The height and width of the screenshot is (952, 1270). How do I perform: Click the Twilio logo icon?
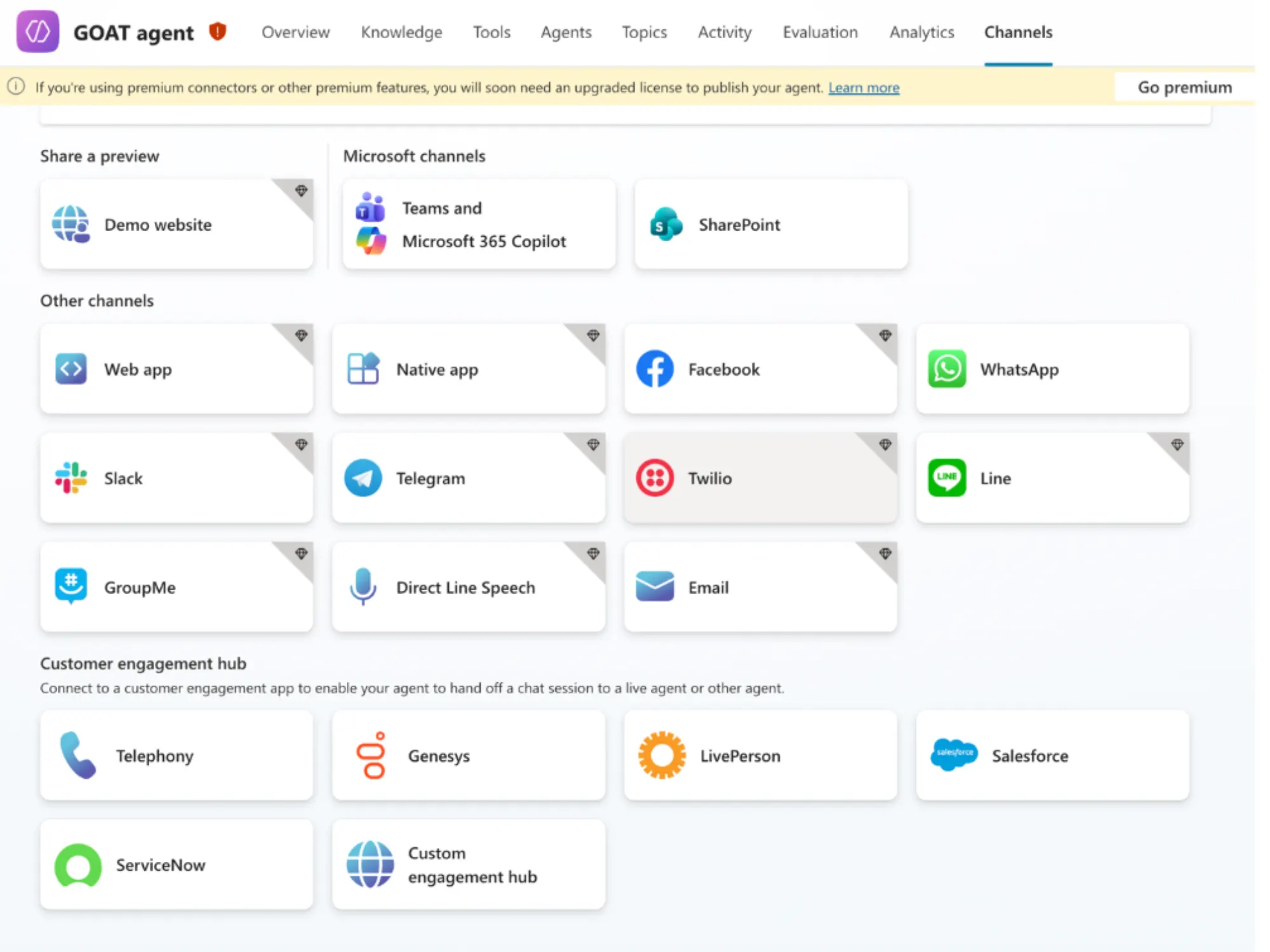(655, 478)
